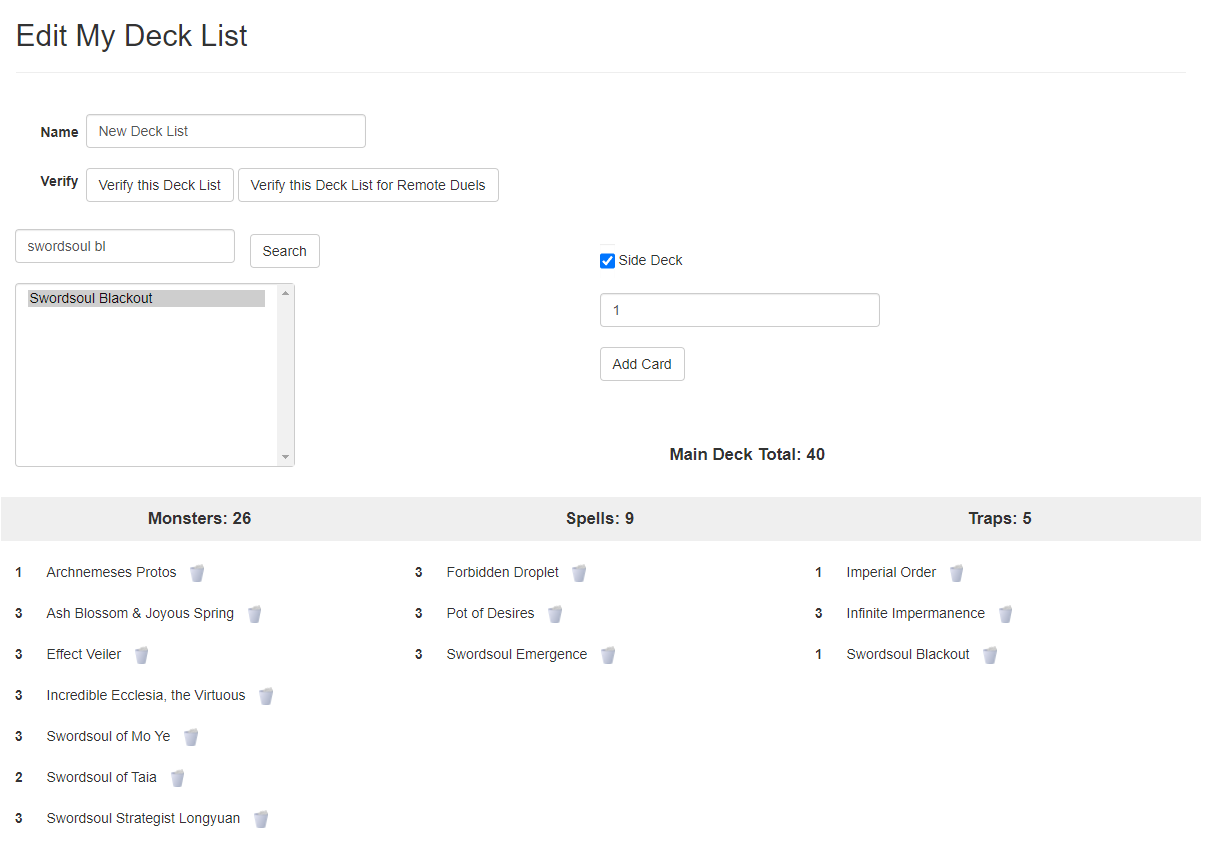
Task: Click the Effect Veiler card name
Action: 84,654
